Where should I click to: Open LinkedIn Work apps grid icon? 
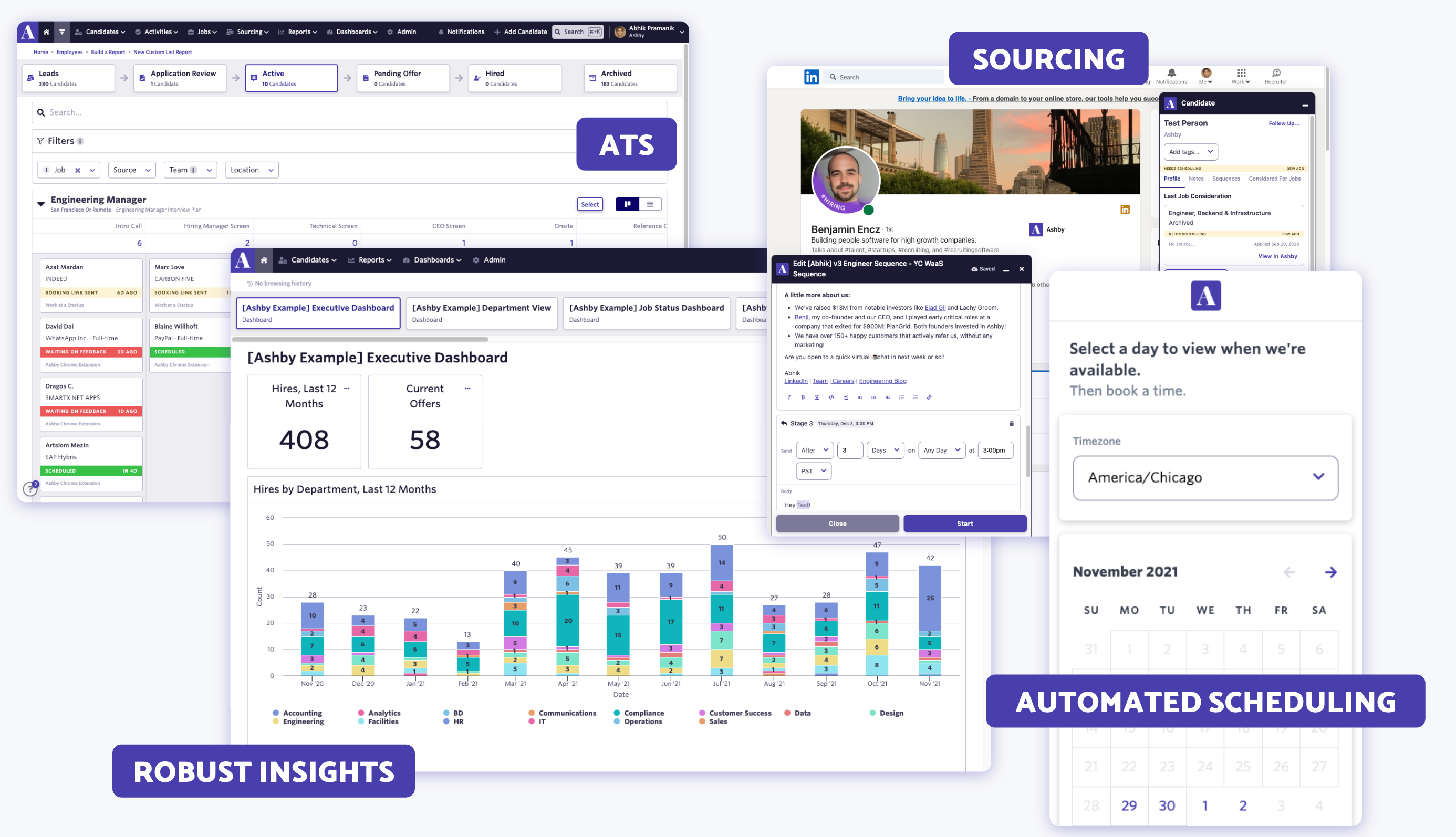(1241, 73)
